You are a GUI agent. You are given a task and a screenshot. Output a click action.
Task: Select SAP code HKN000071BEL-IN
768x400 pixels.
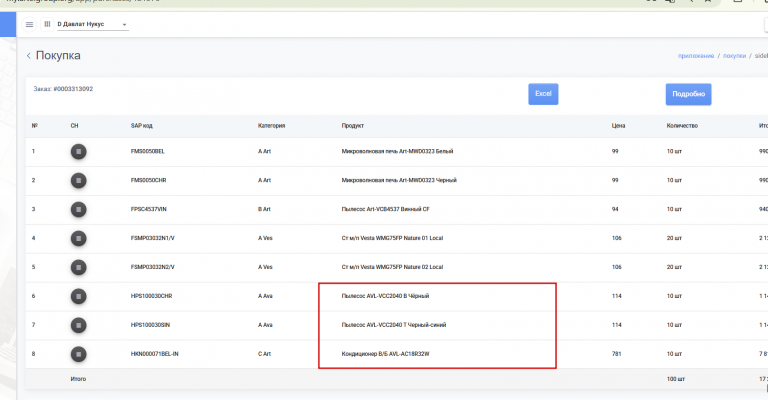coord(154,353)
